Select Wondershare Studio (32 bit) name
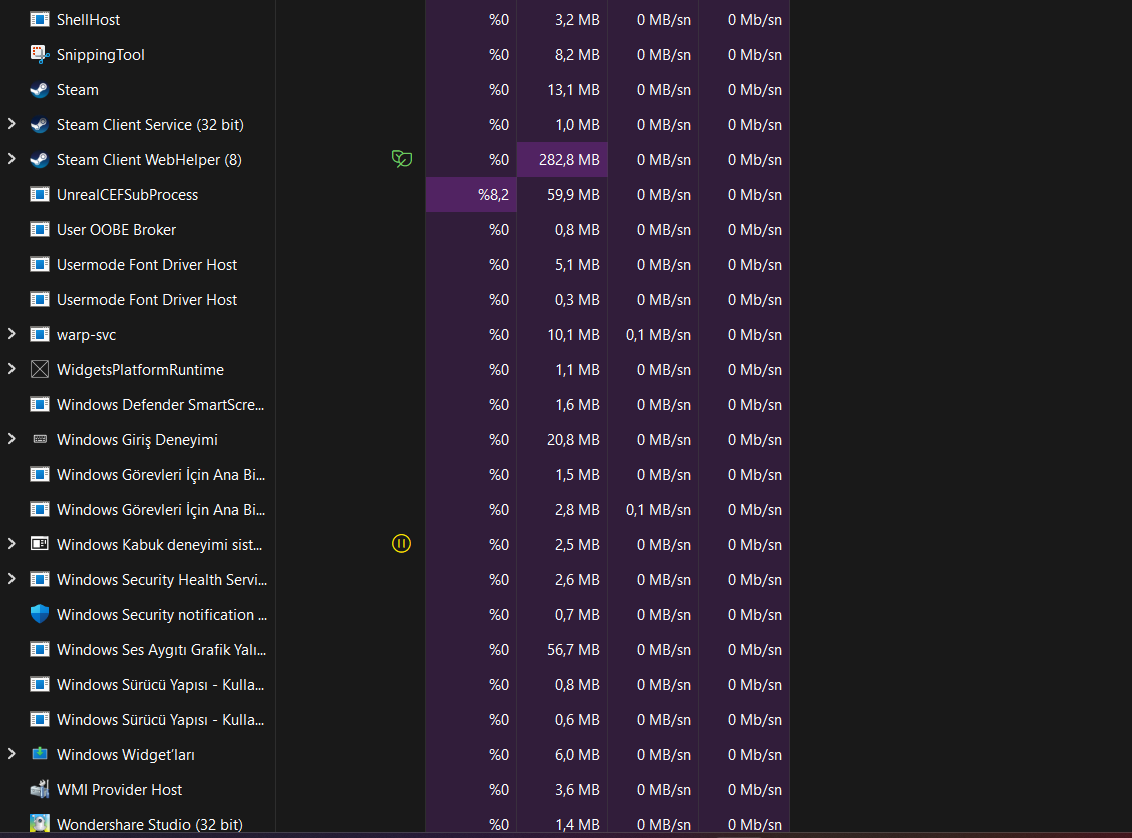 tap(149, 824)
